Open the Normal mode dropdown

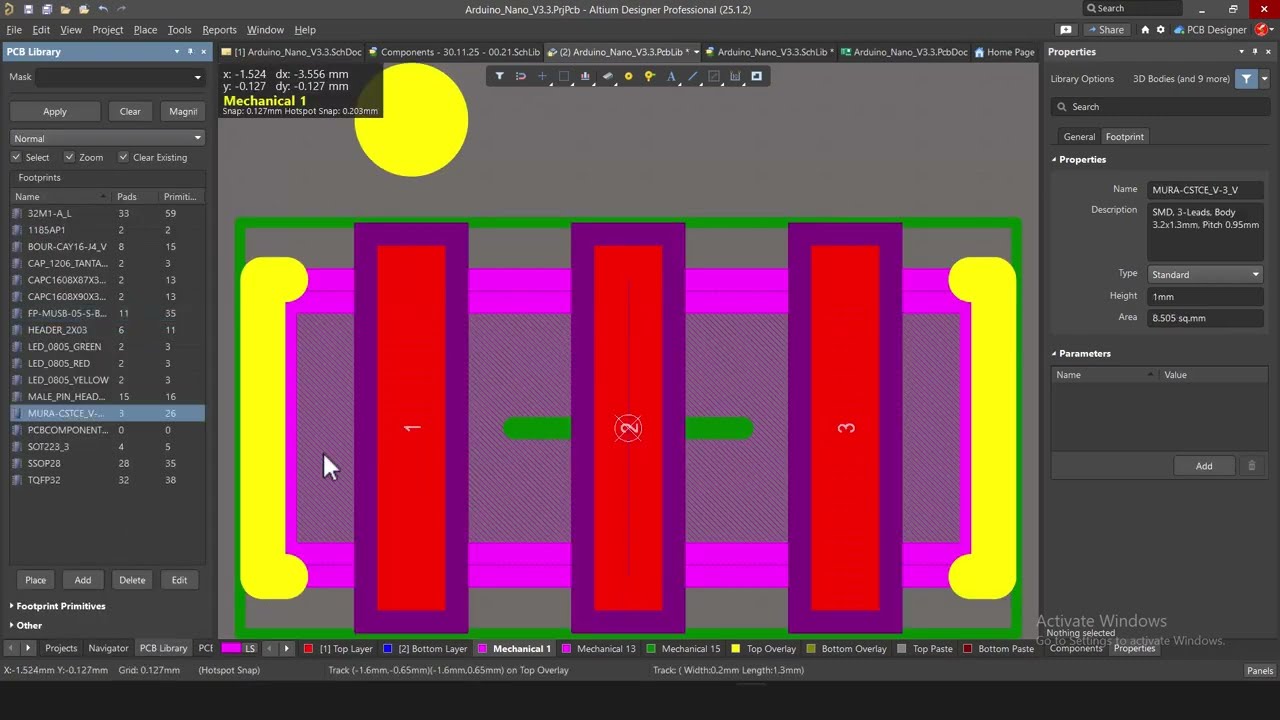[107, 138]
